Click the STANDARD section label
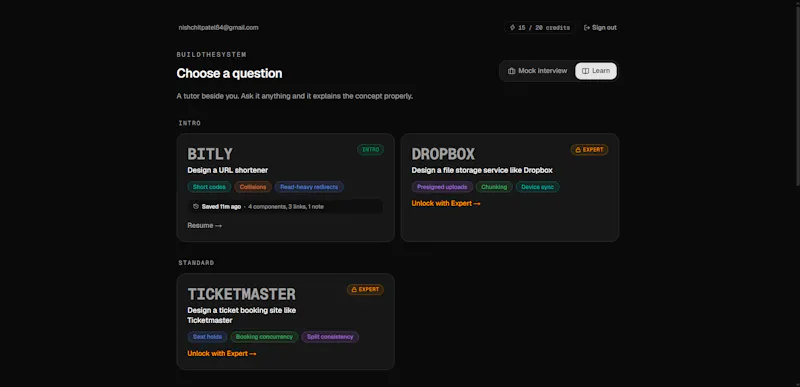This screenshot has width=800, height=387. click(x=196, y=263)
